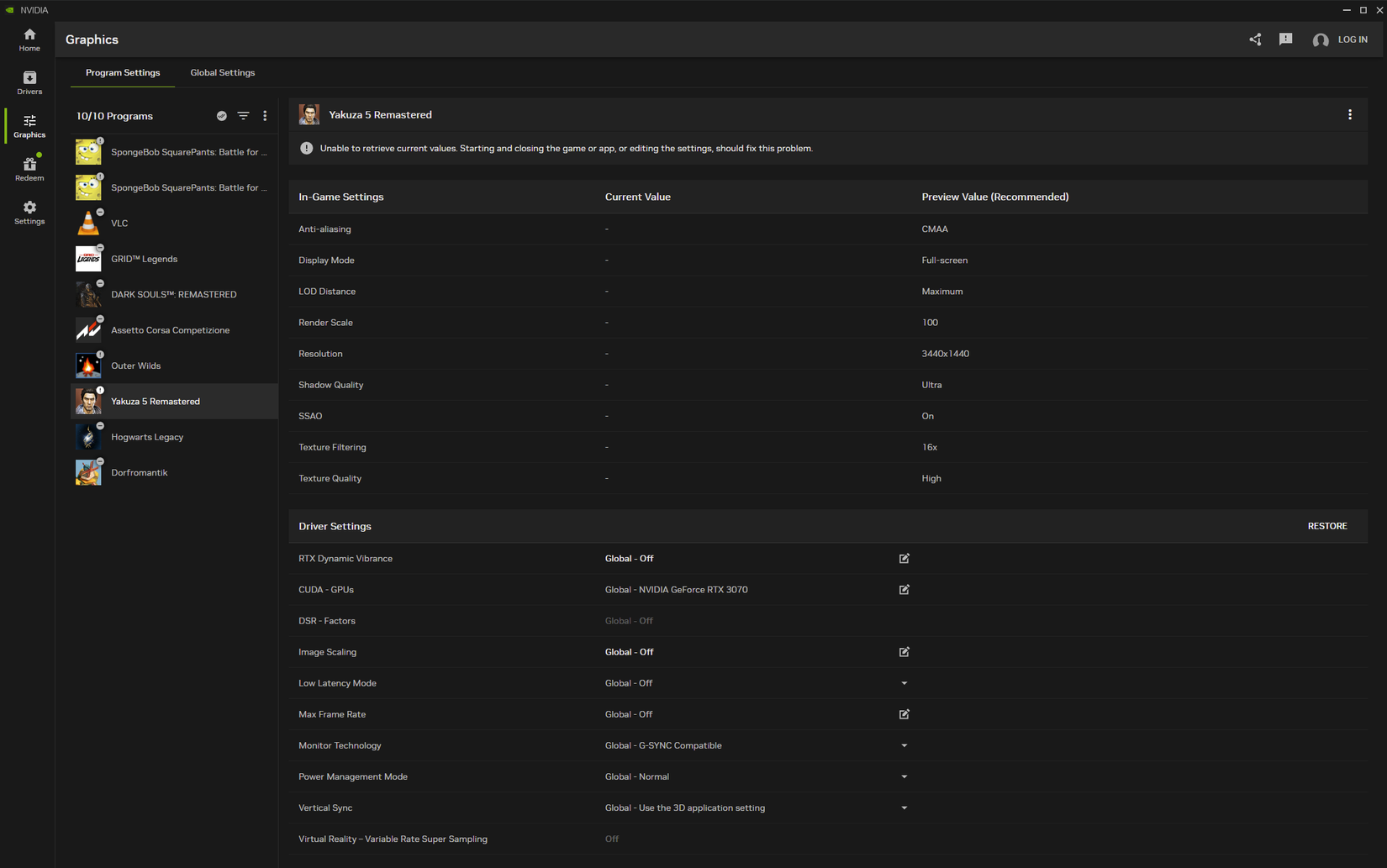This screenshot has width=1387, height=868.
Task: Open the Home page in sidebar
Action: click(29, 39)
